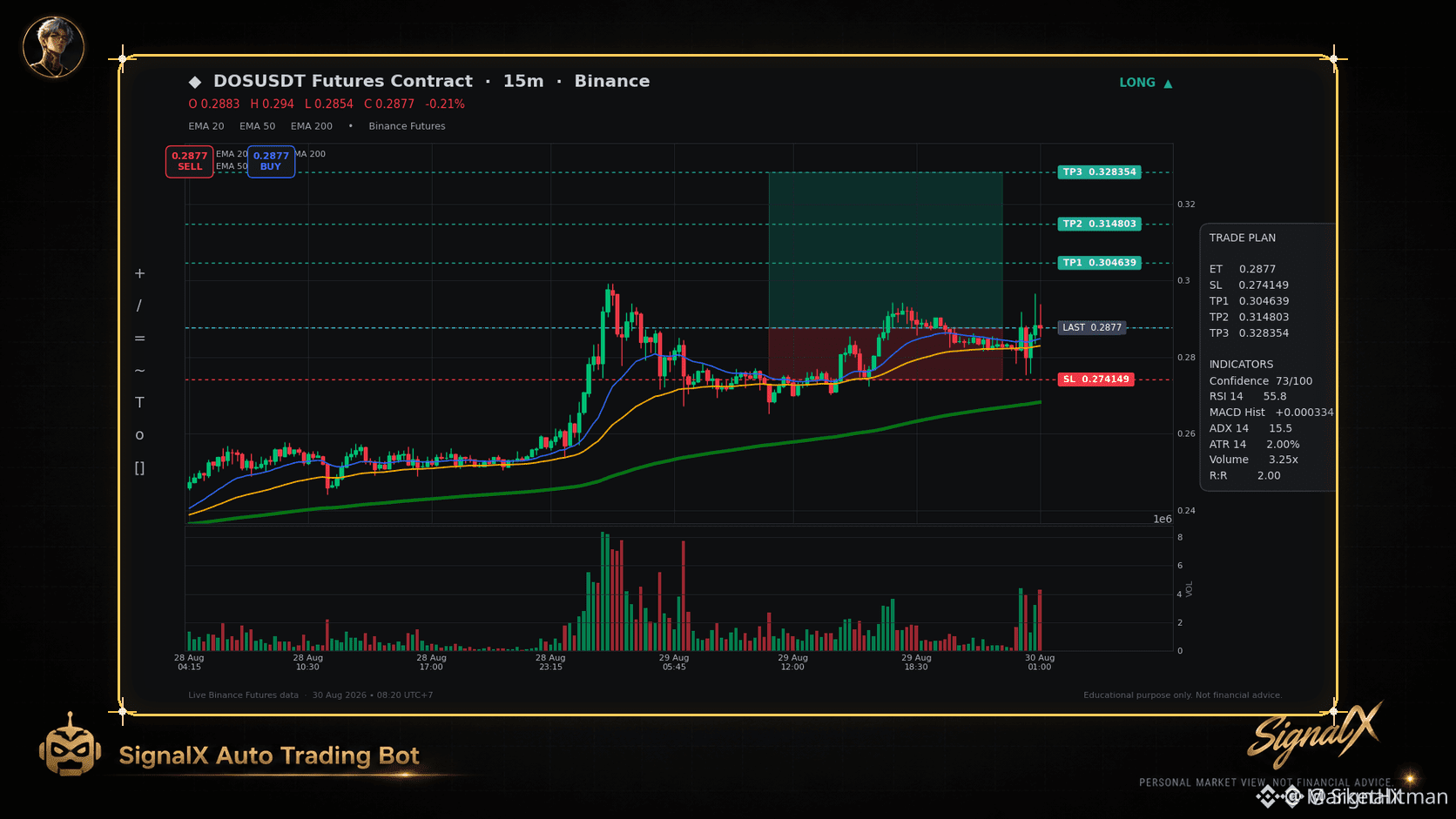
Task: Click the crosshair plus tool icon
Action: (139, 273)
